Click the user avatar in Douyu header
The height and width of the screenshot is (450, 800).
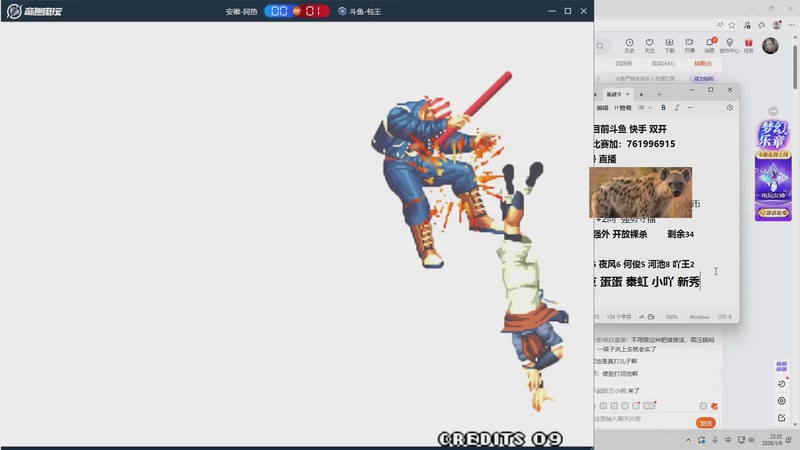(770, 45)
